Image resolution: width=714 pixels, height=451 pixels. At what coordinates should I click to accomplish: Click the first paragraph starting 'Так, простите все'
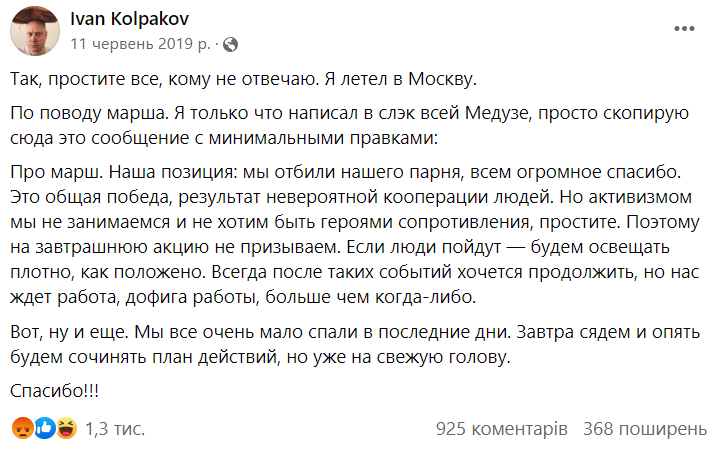[243, 79]
